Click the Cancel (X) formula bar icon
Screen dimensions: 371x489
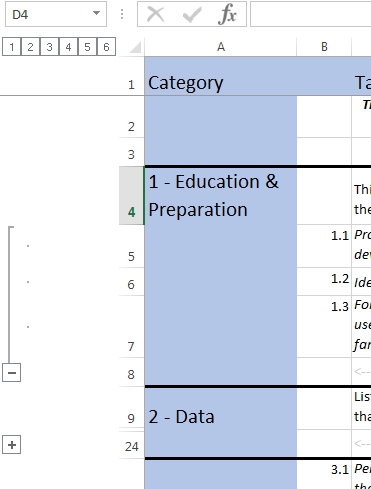pos(156,14)
